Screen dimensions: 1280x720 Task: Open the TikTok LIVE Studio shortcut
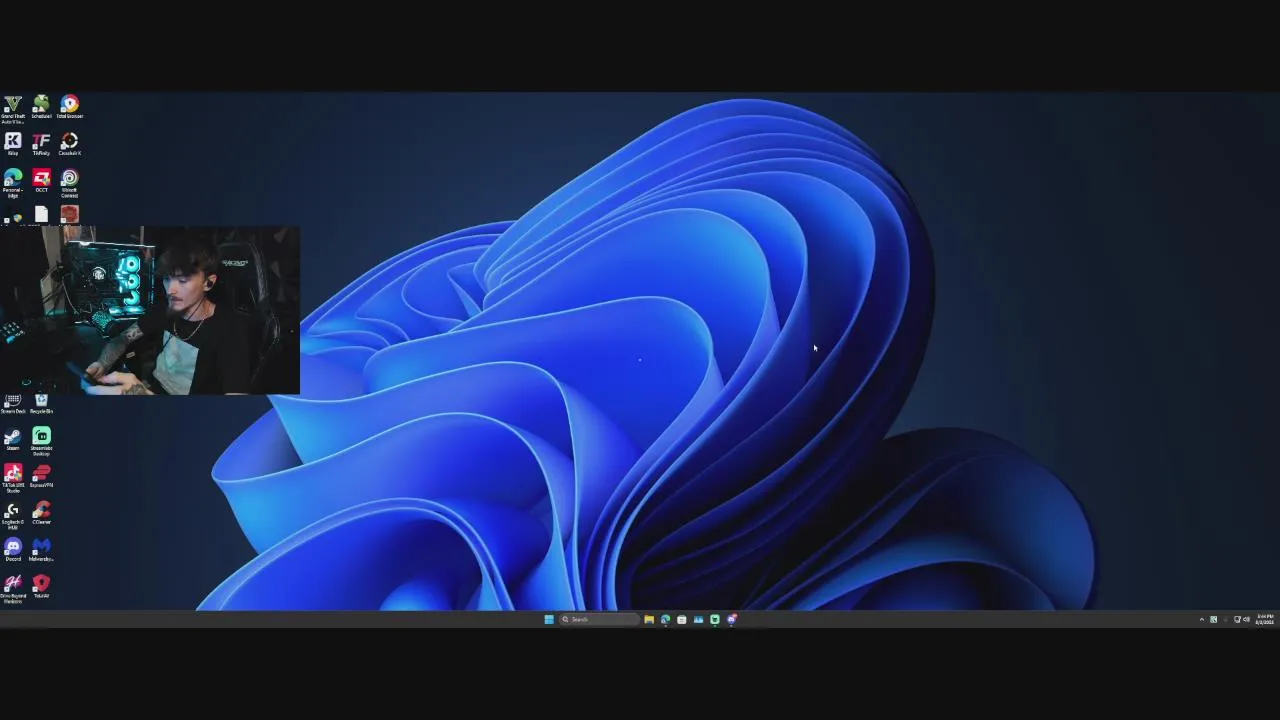(13, 478)
